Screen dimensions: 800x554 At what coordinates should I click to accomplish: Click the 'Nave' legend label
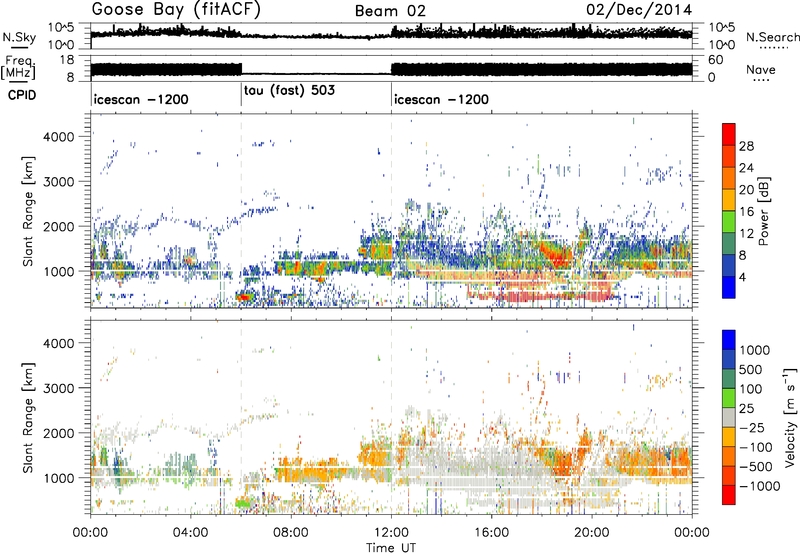760,70
